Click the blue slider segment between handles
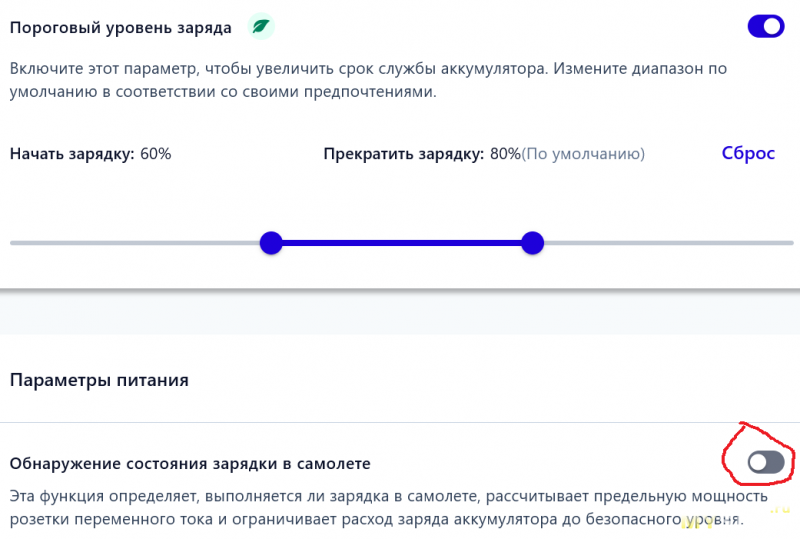Image resolution: width=800 pixels, height=539 pixels. point(400,243)
